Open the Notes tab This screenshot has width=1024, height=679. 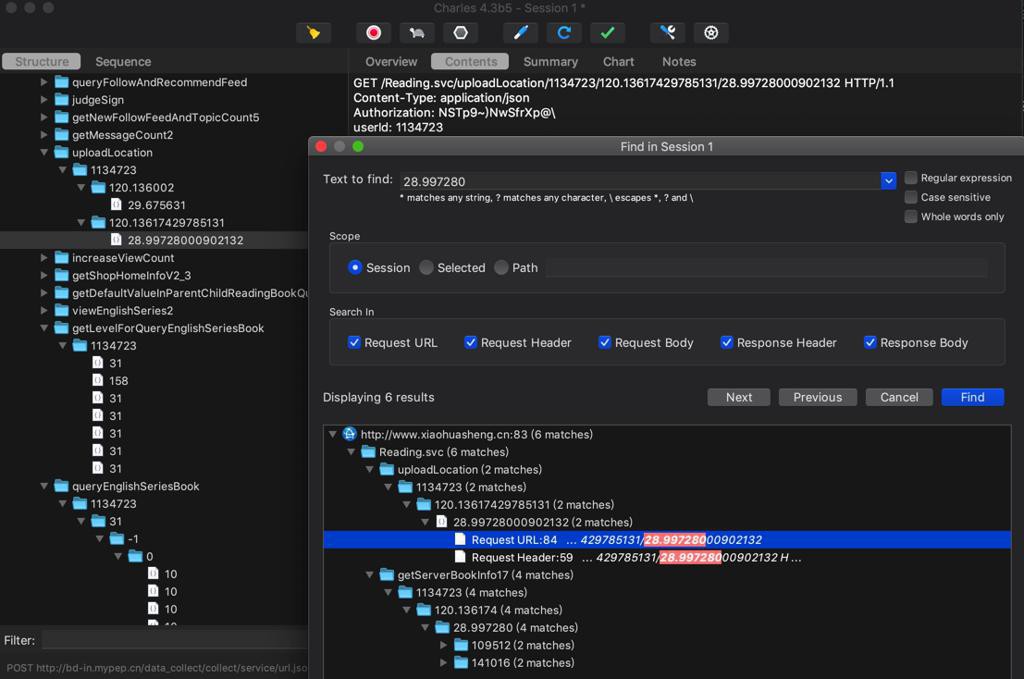[x=679, y=61]
